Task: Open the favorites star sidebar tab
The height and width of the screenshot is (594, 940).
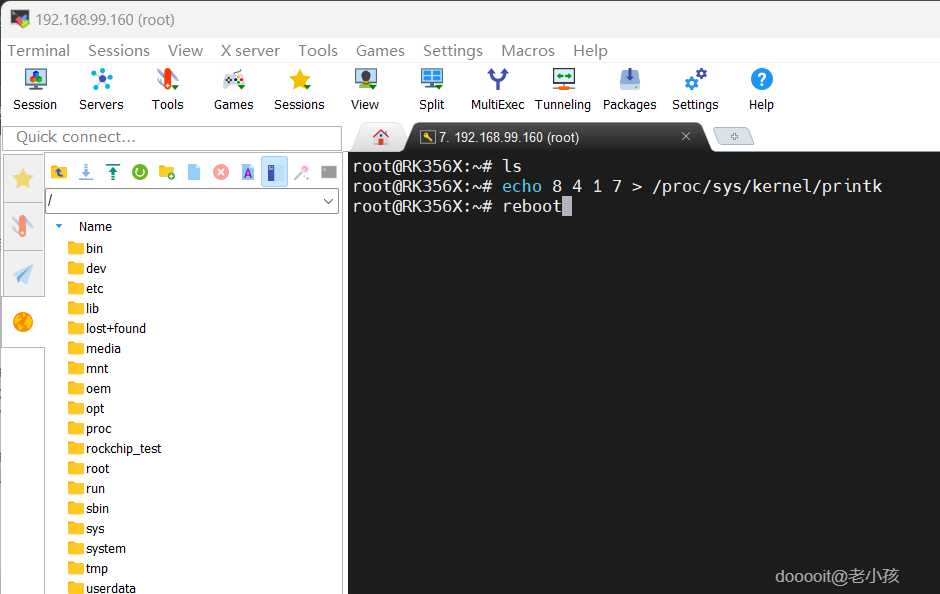Action: point(23,178)
